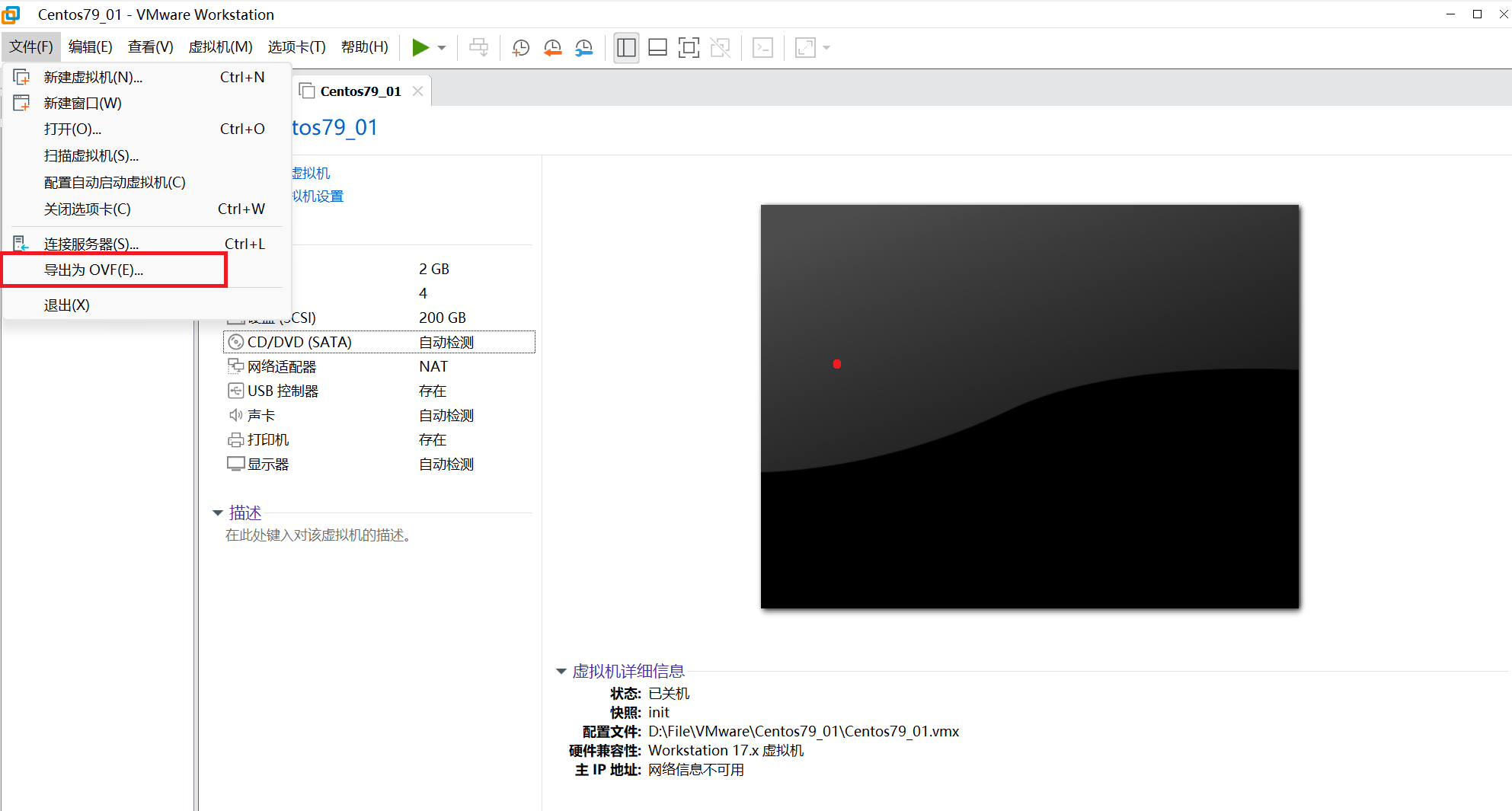The width and height of the screenshot is (1512, 811).
Task: Click the VMware Workstation title bar icon
Action: (x=11, y=14)
